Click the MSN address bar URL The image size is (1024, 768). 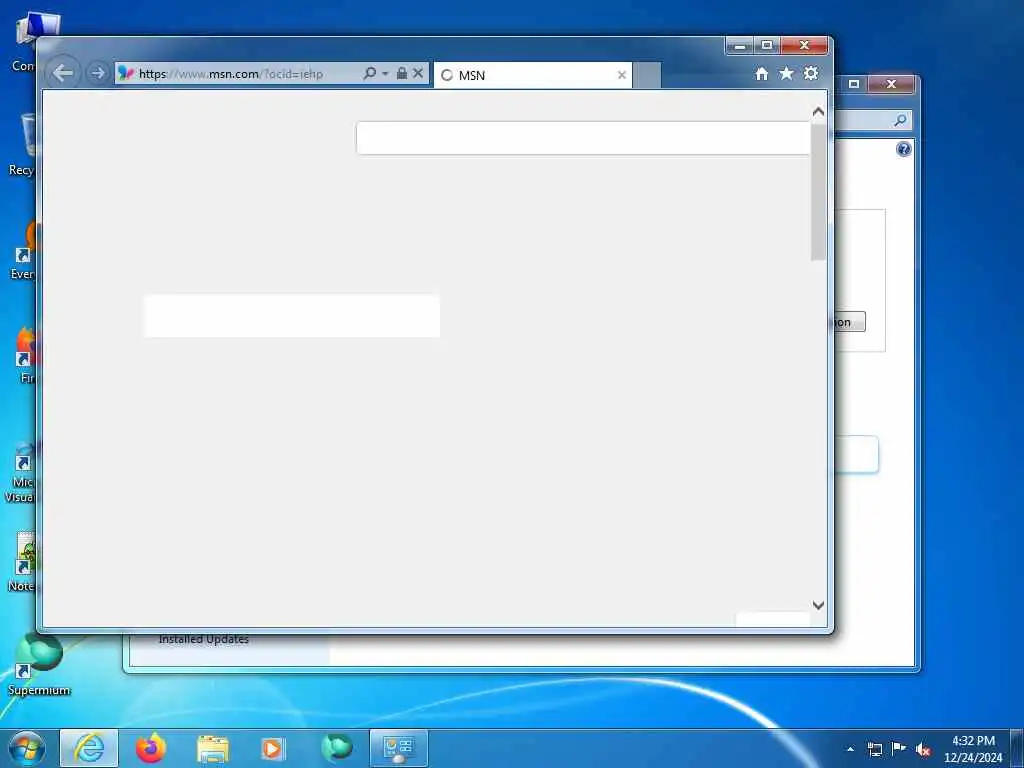click(231, 74)
